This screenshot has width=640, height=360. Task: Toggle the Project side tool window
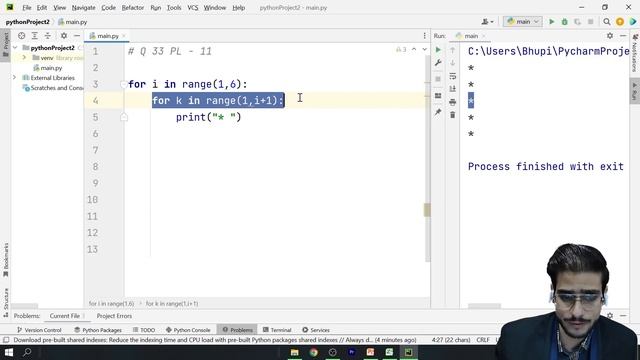pos(6,46)
